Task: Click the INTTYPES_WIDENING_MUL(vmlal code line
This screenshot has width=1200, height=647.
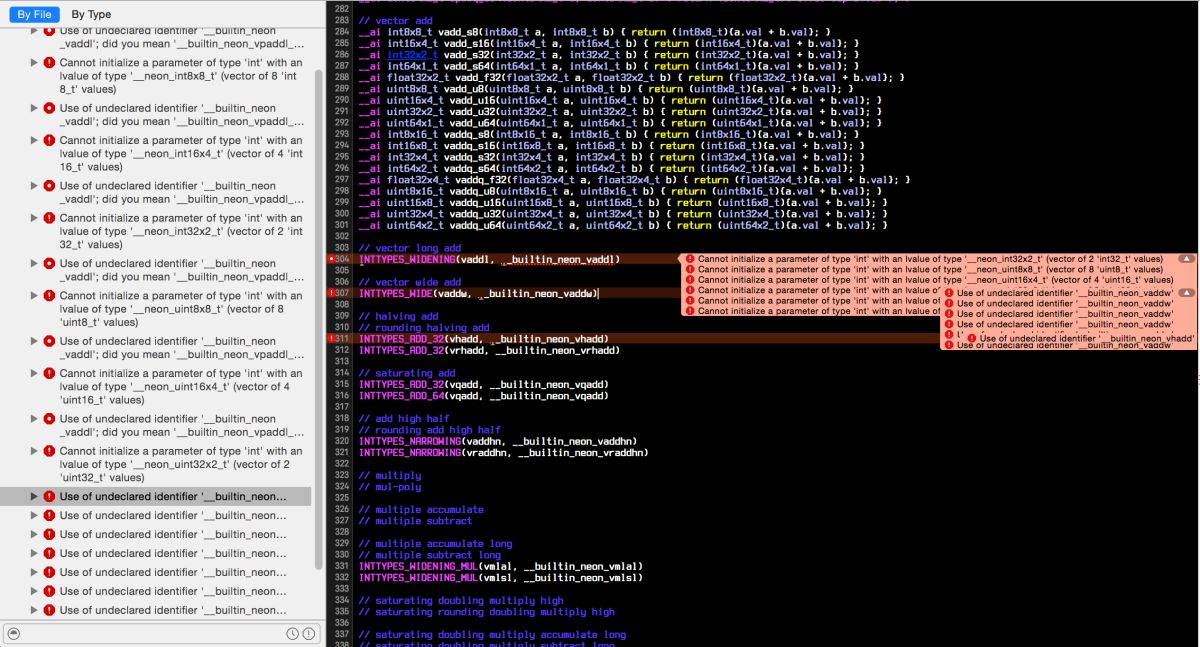Action: coord(501,566)
